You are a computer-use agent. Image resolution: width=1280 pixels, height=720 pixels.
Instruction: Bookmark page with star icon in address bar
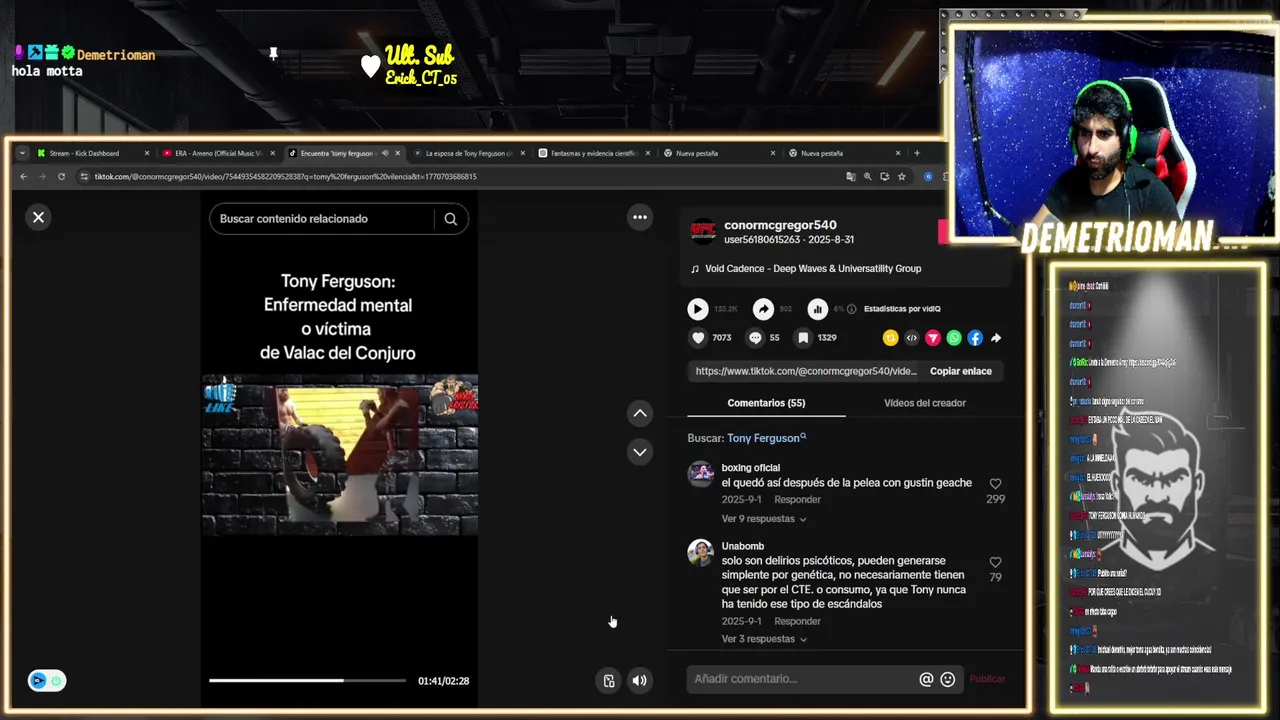(x=901, y=176)
